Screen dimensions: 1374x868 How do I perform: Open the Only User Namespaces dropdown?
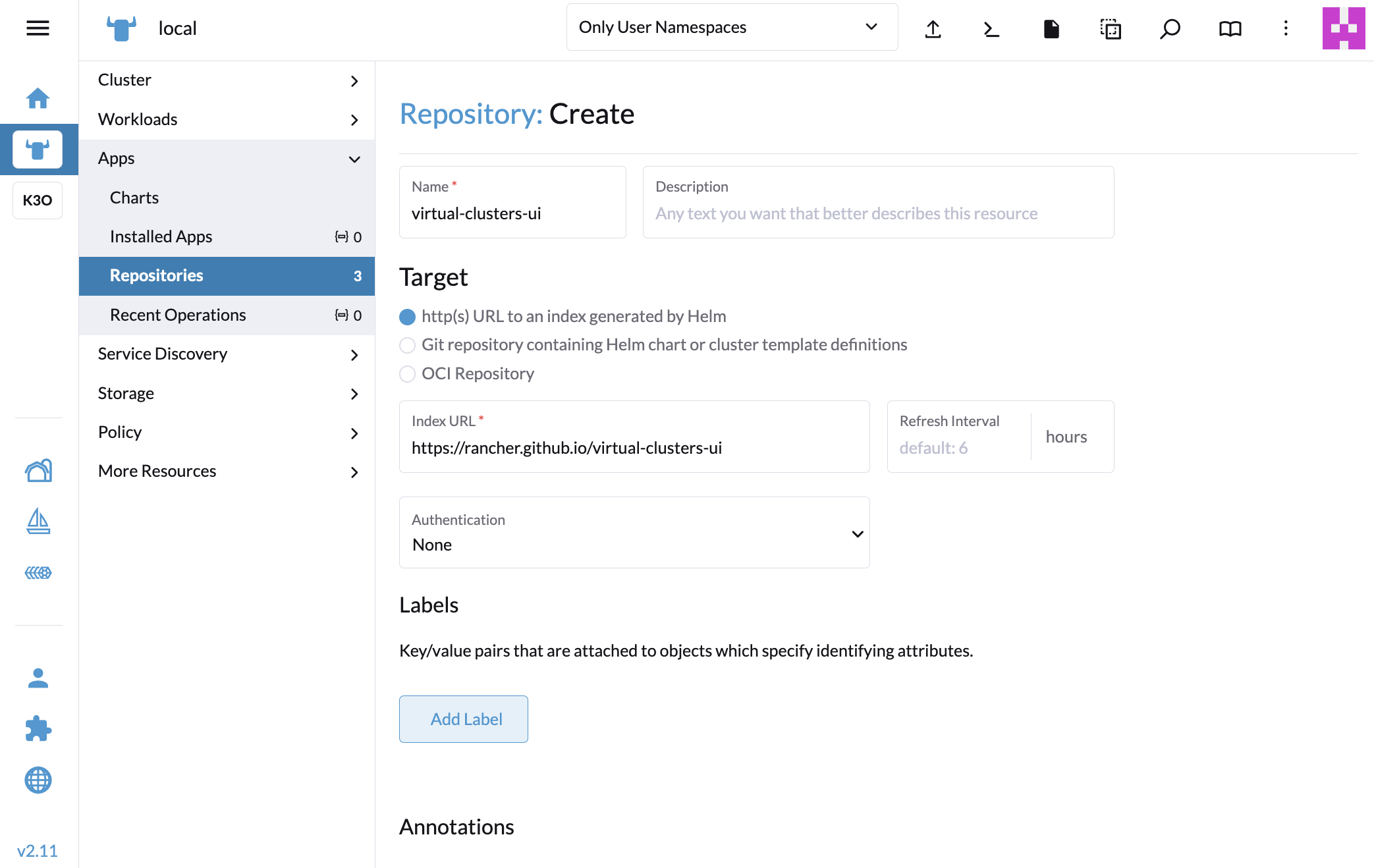pyautogui.click(x=731, y=27)
